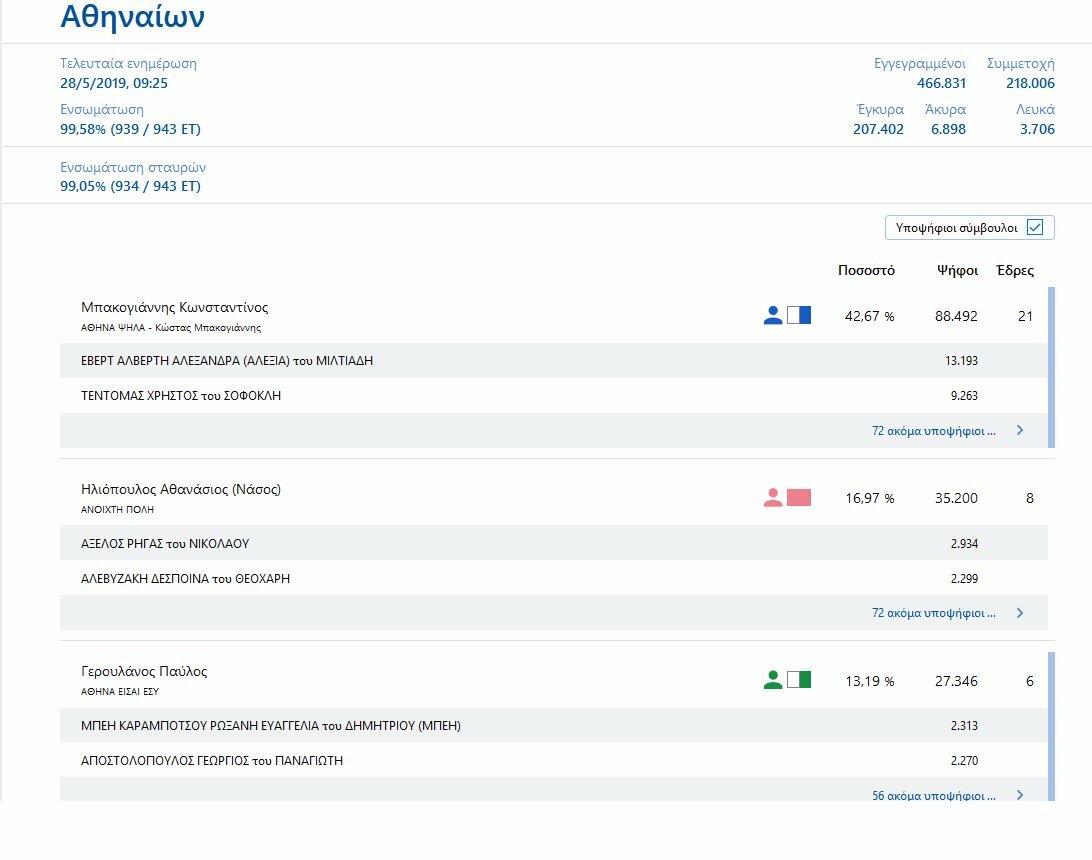Screen dimensions: 1092x860
Task: Click chevron arrow in Μπακογιάννης candidate list
Action: coord(1020,431)
